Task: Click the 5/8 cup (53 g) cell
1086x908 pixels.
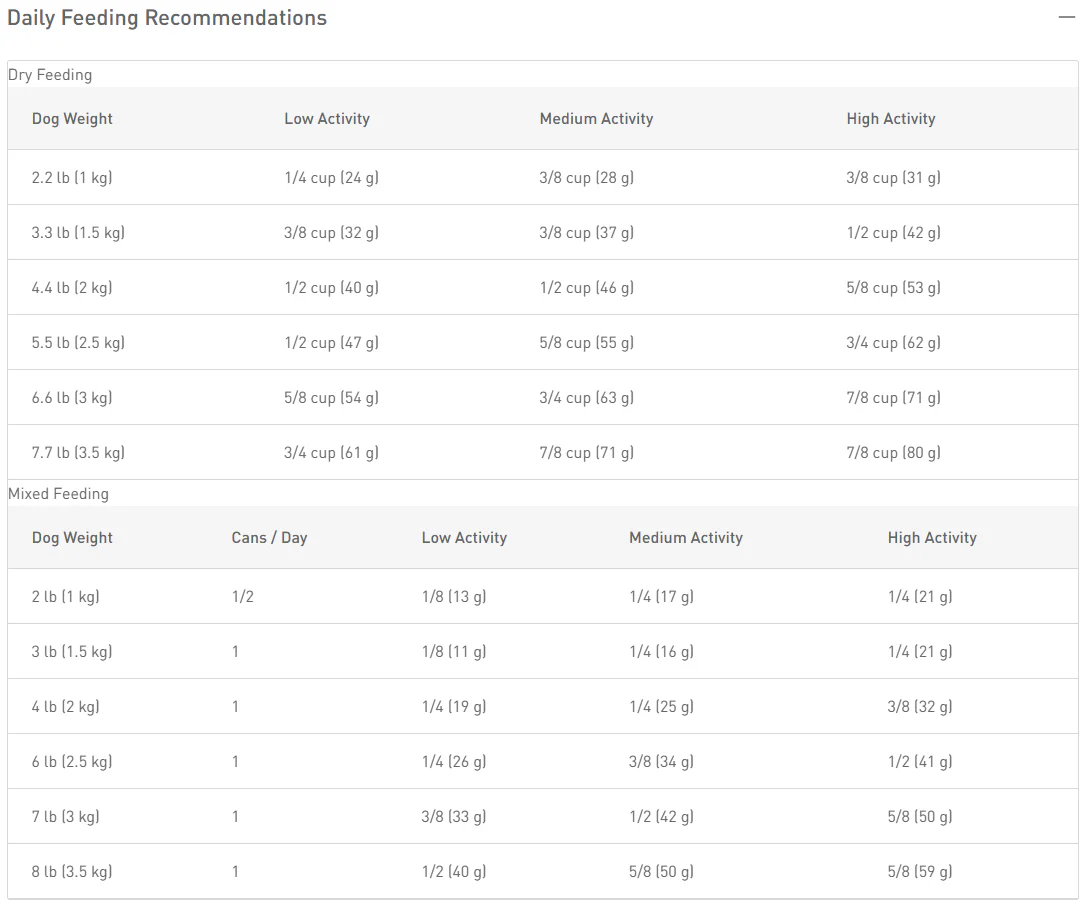Action: tap(893, 287)
